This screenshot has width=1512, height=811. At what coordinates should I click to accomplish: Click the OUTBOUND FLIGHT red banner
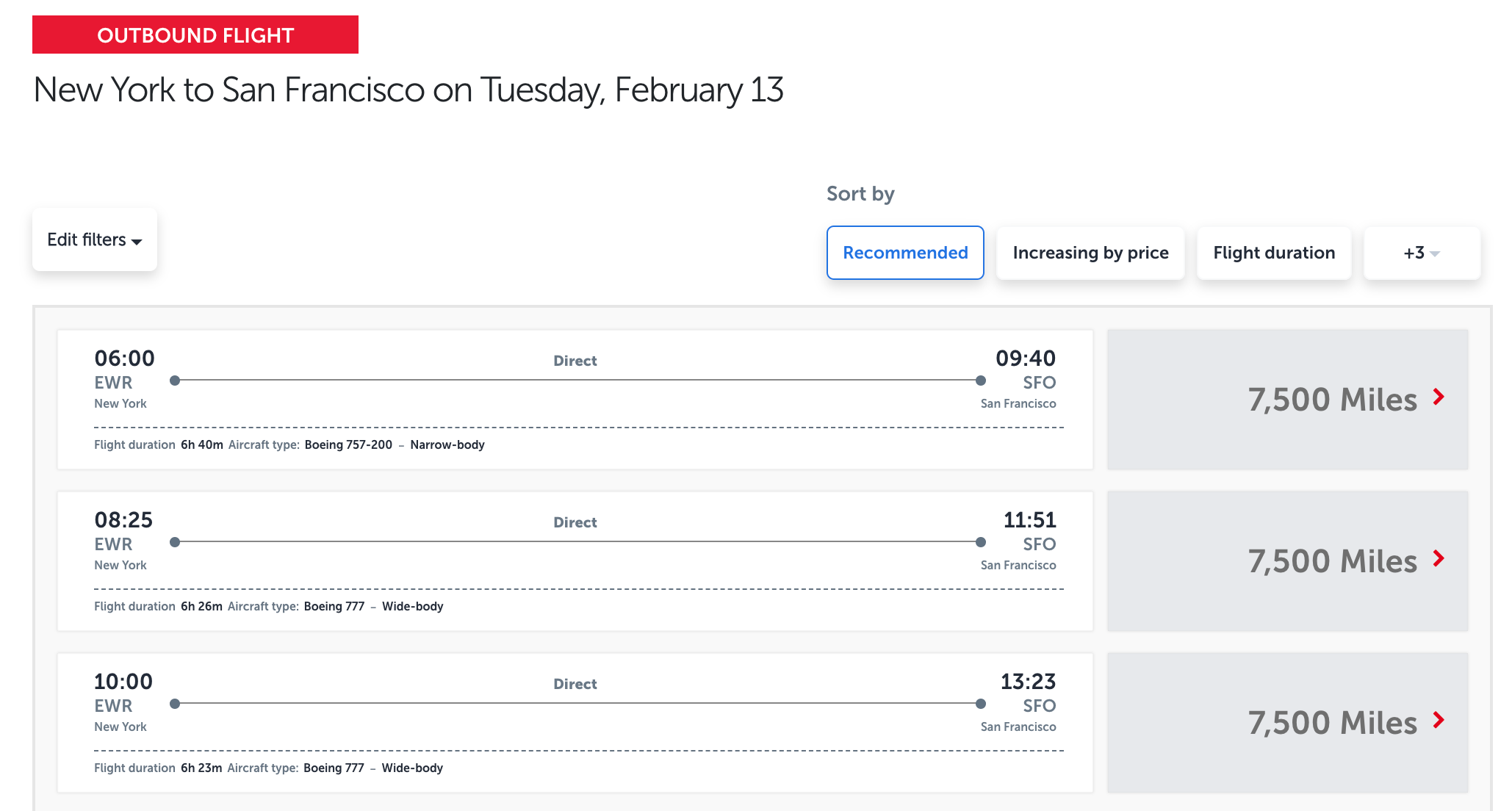click(x=195, y=35)
